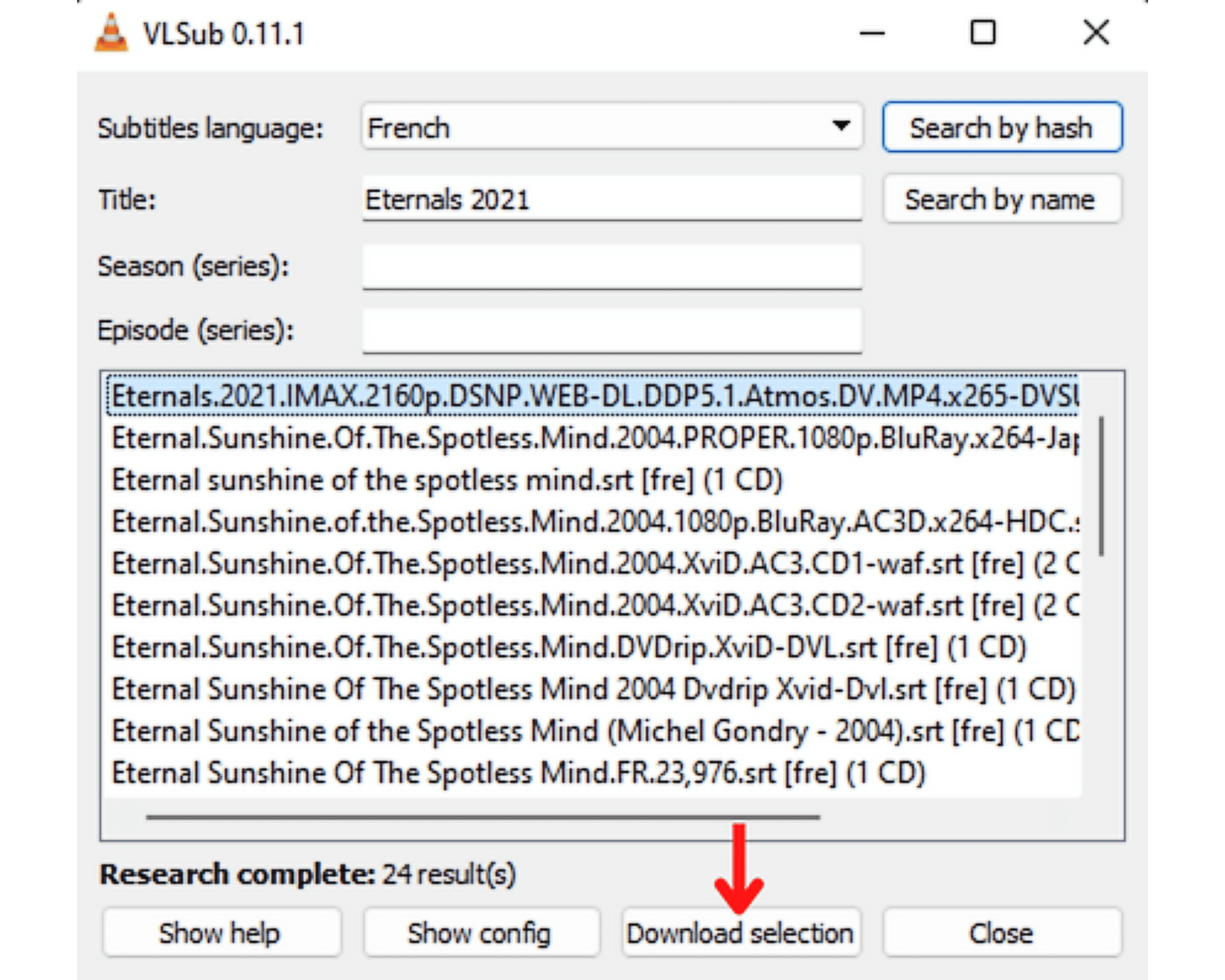Click the horizontal scrollbar under the results list

(x=483, y=817)
